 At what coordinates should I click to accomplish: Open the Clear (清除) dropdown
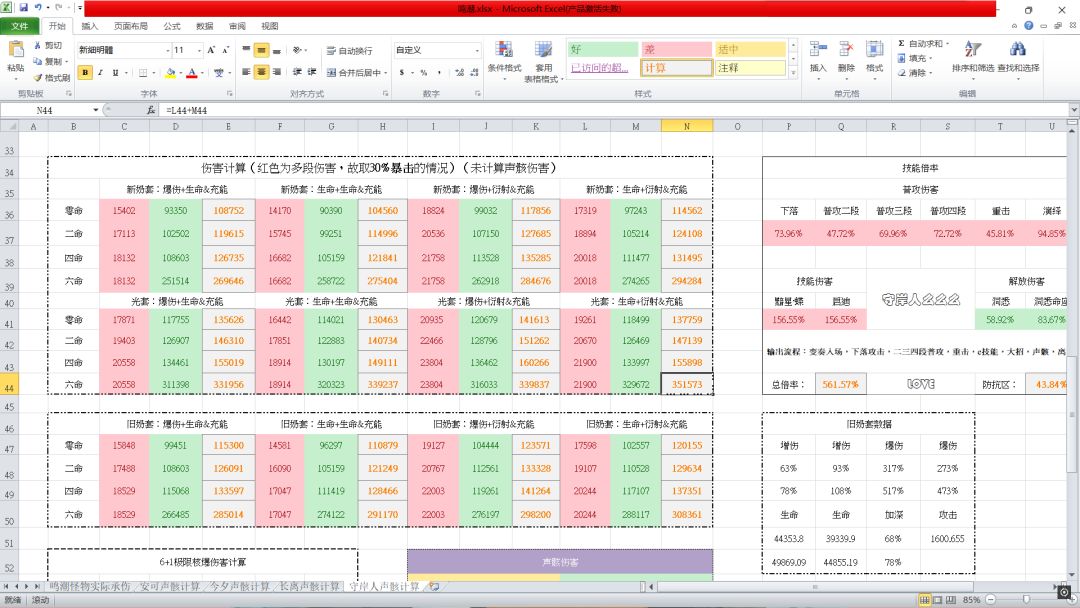coord(915,72)
